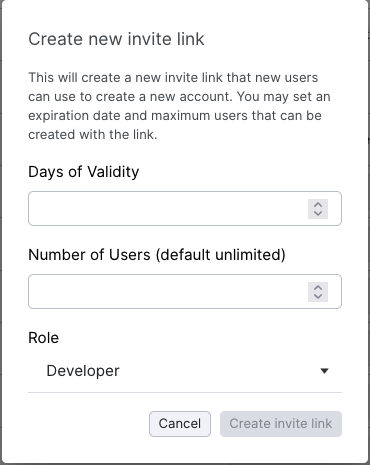Screen dimensions: 370x465
Task: Decrease Days of Validity with down arrow
Action: pyautogui.click(x=318, y=213)
